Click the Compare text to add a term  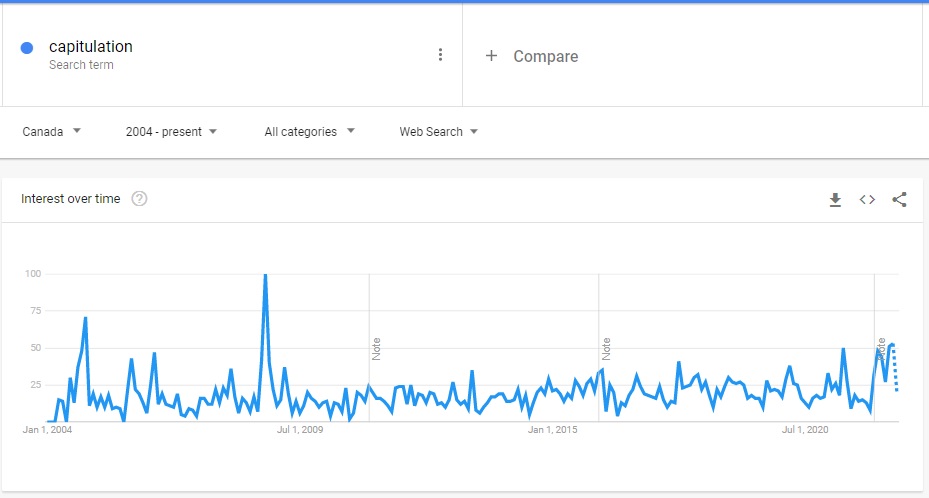[545, 56]
